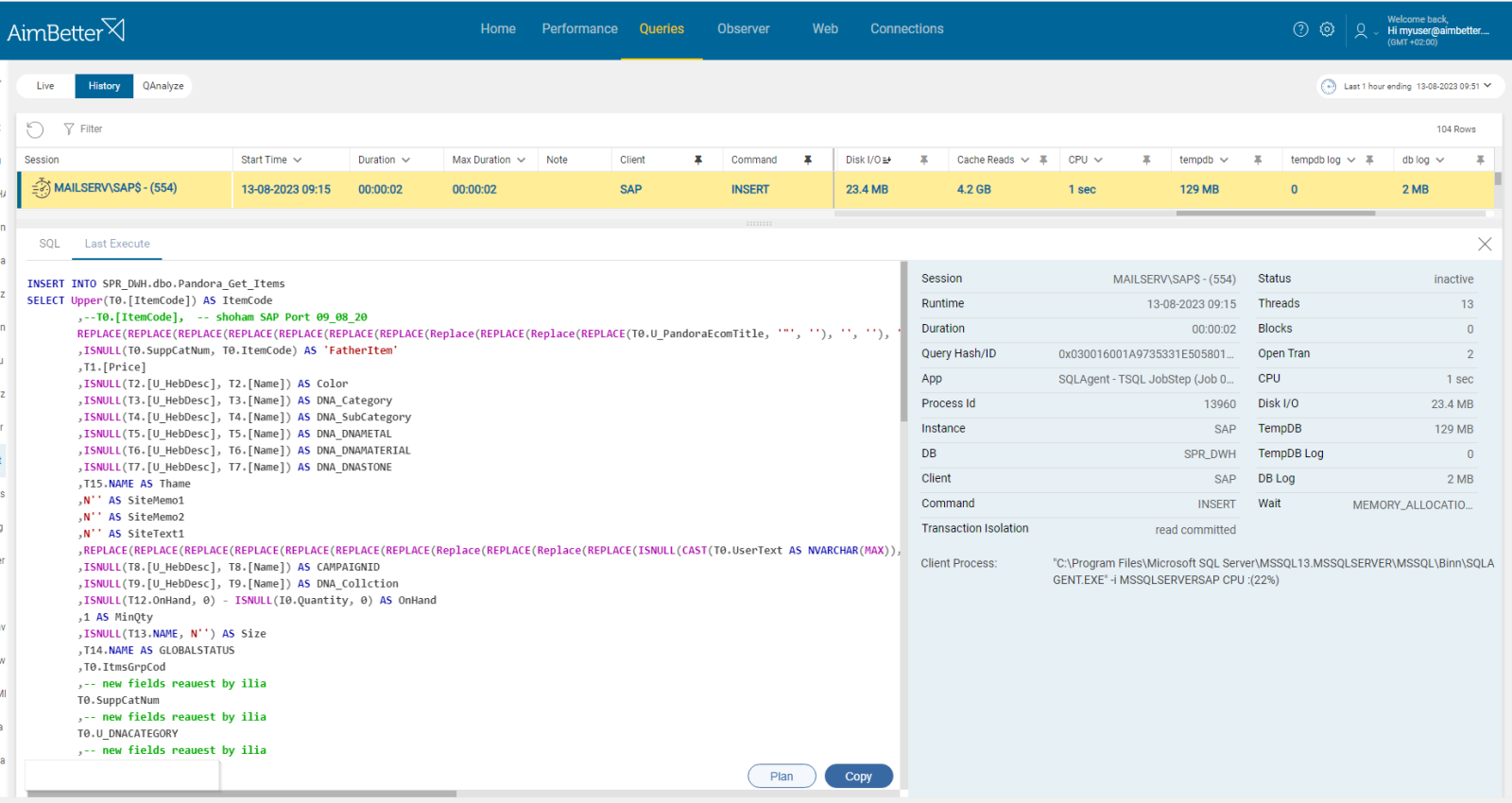Open the Connections menu

906,29
